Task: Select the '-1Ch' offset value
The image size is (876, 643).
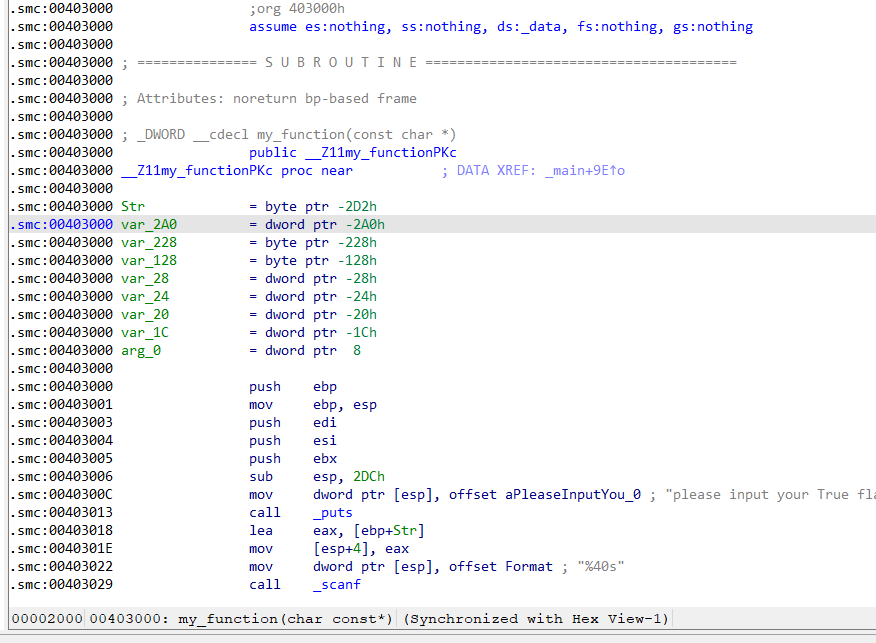Action: pos(361,332)
